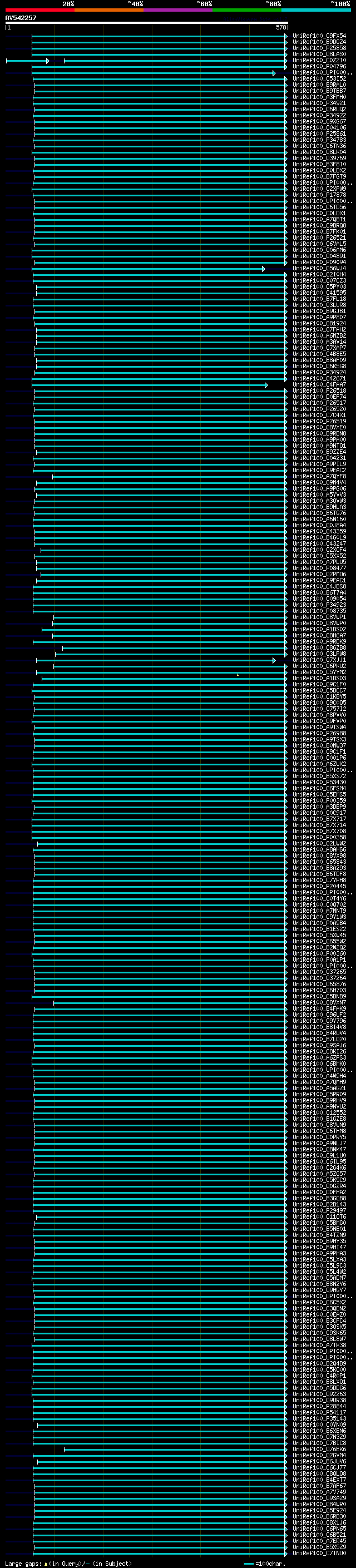
Task: Click hit label UniRef100_Q3LRW8
Action: pyautogui.click(x=319, y=654)
